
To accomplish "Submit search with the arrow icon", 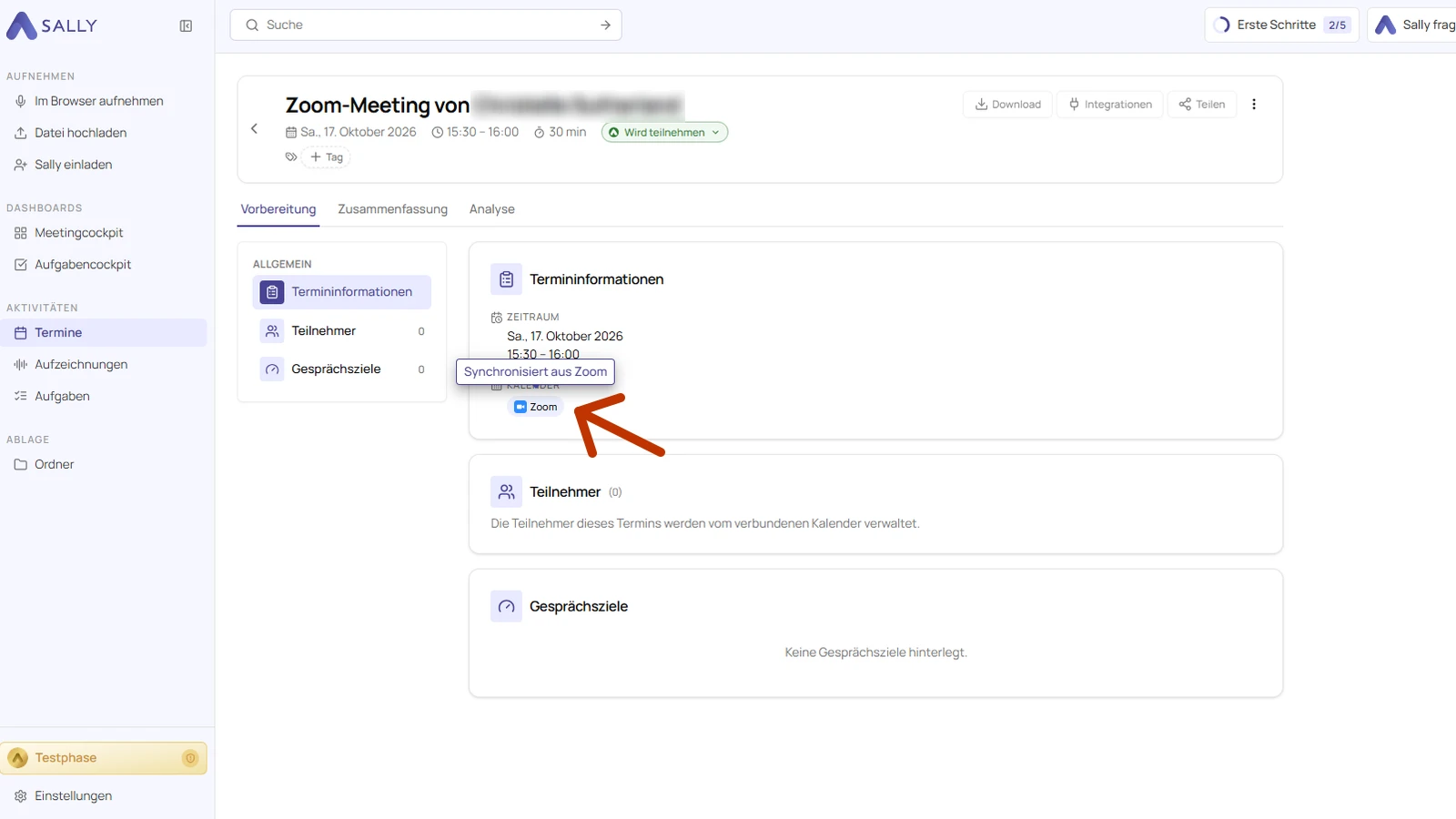I will coord(605,25).
